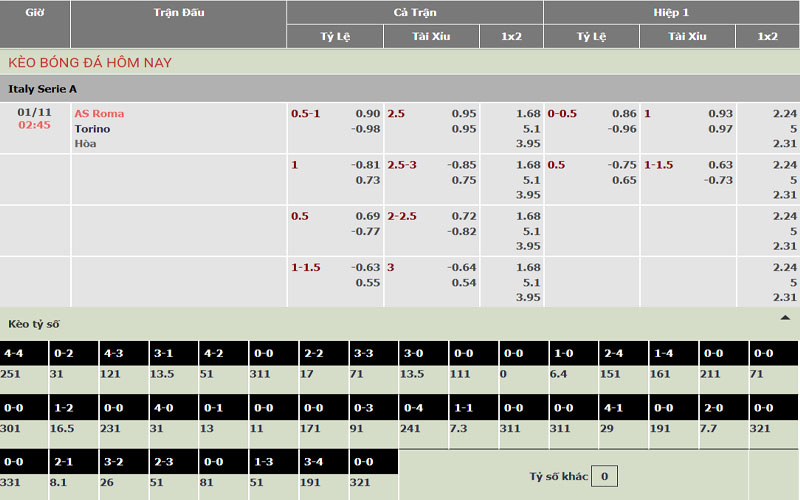This screenshot has width=800, height=500.
Task: Click the Hòa draw label
Action: click(85, 143)
